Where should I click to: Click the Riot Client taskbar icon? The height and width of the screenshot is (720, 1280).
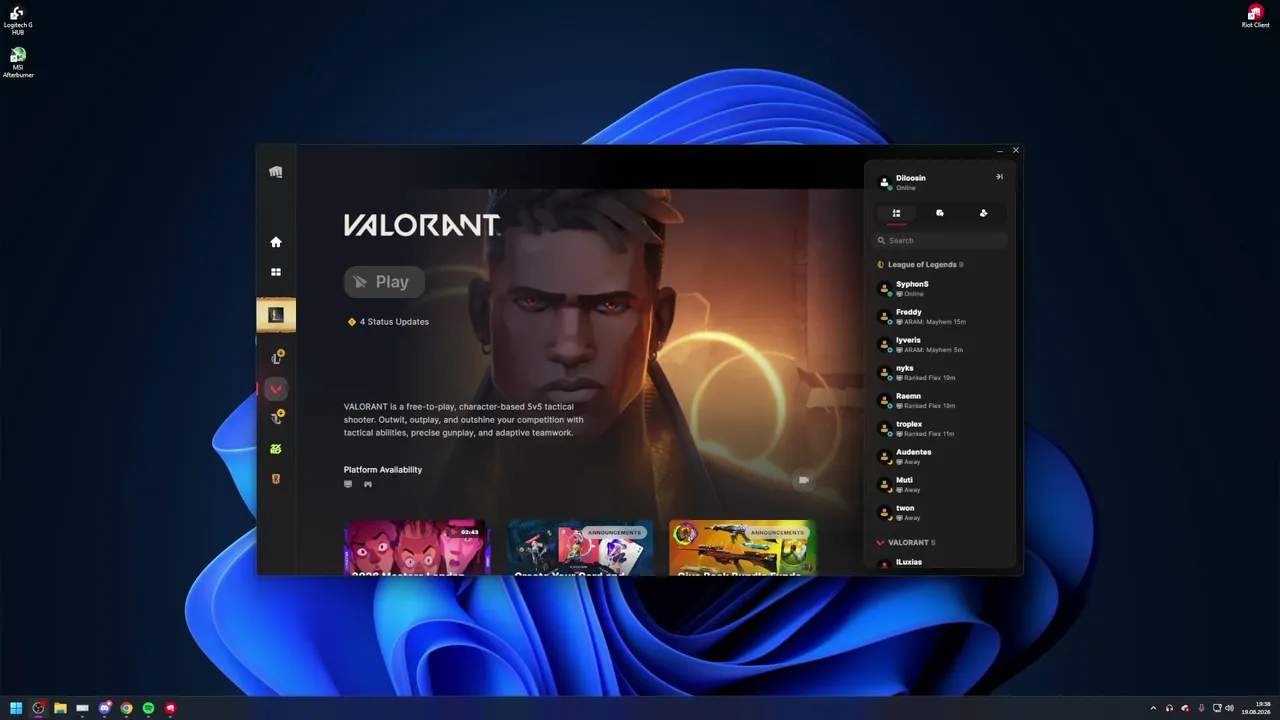click(x=170, y=708)
